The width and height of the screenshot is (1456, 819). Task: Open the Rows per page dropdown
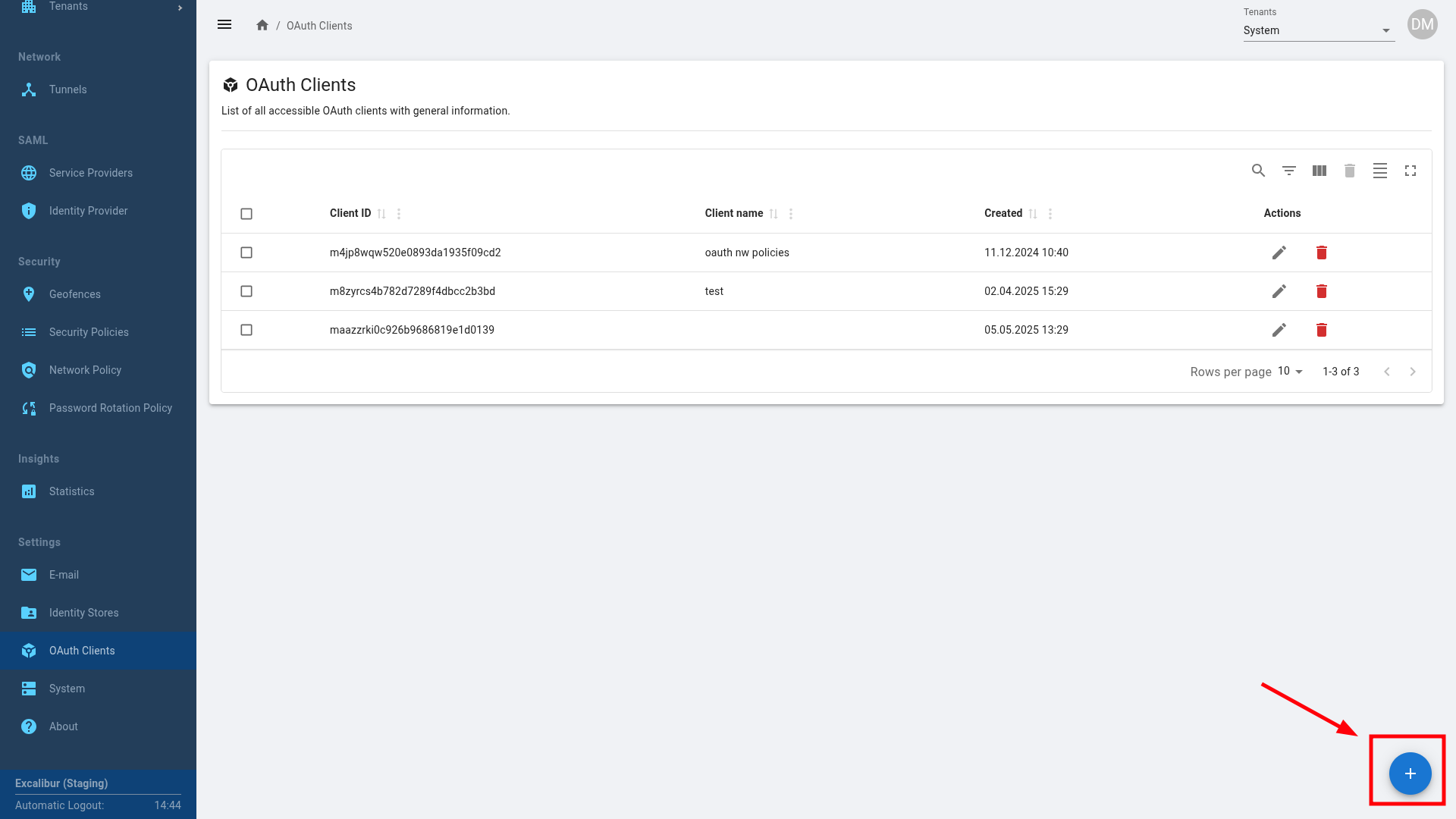pyautogui.click(x=1289, y=372)
